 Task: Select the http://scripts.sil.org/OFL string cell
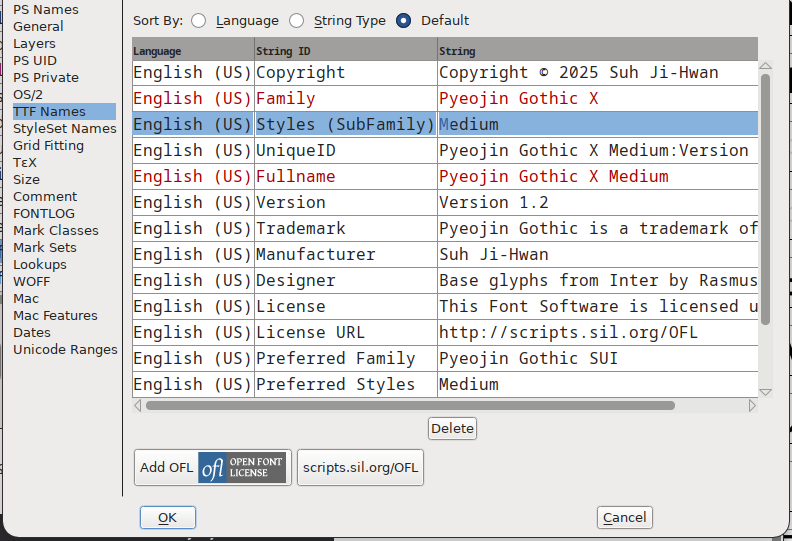click(x=598, y=332)
